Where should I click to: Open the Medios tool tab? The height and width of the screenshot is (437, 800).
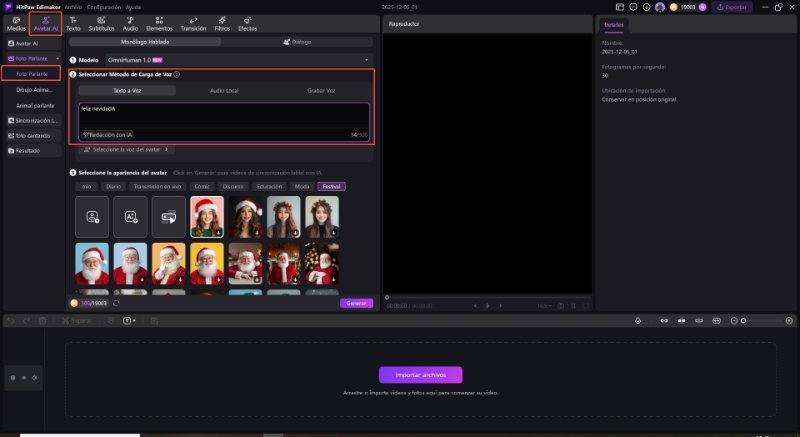coord(16,24)
